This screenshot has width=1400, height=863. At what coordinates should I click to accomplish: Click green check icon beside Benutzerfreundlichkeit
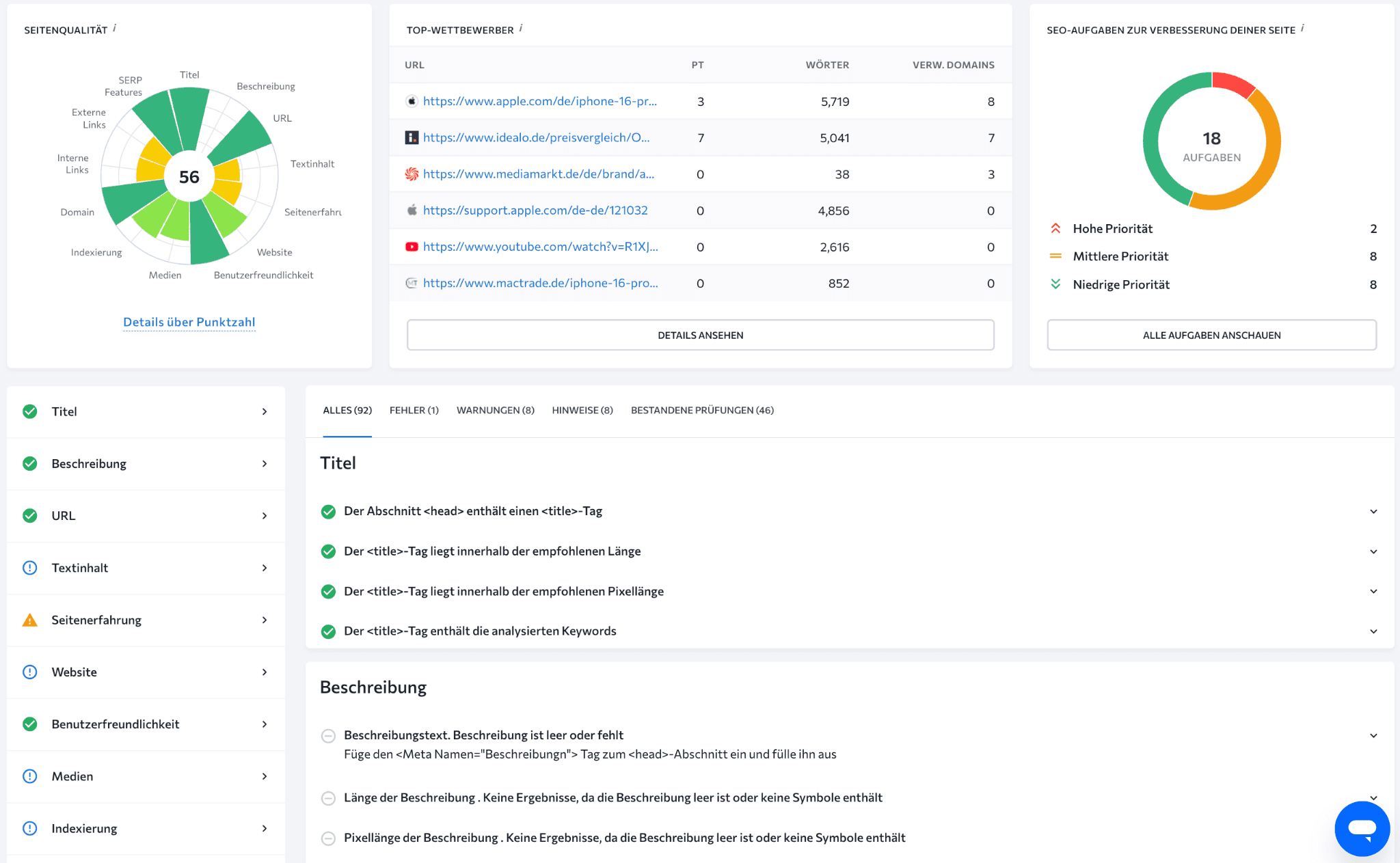point(30,724)
